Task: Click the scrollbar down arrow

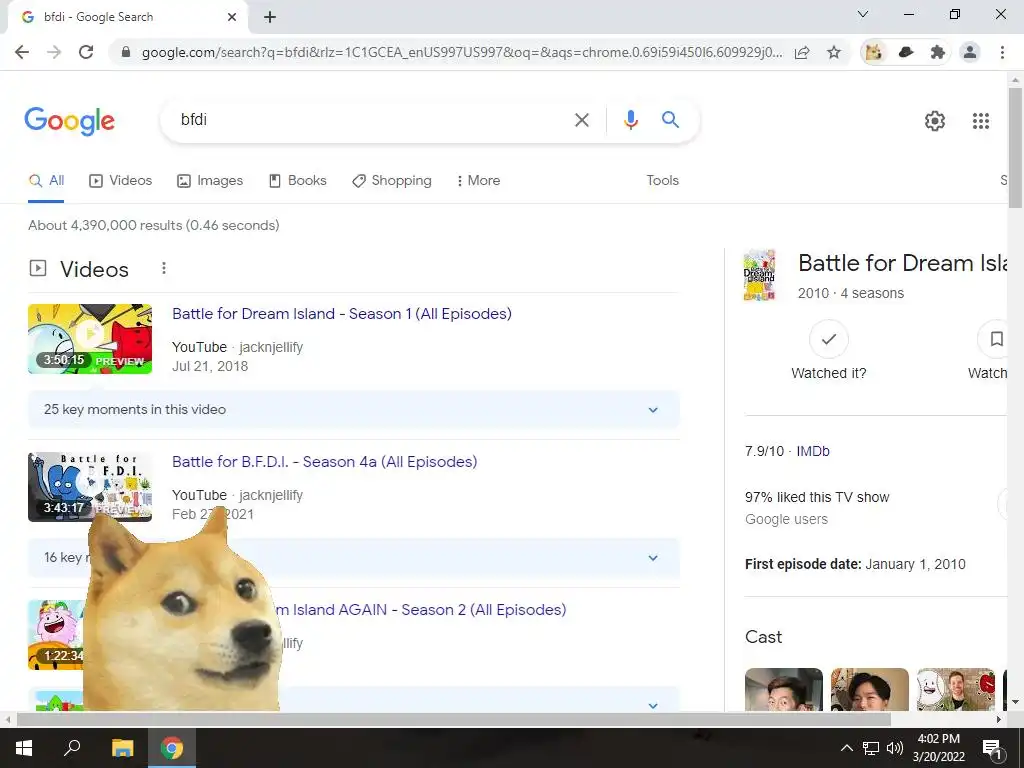Action: 1016,703
